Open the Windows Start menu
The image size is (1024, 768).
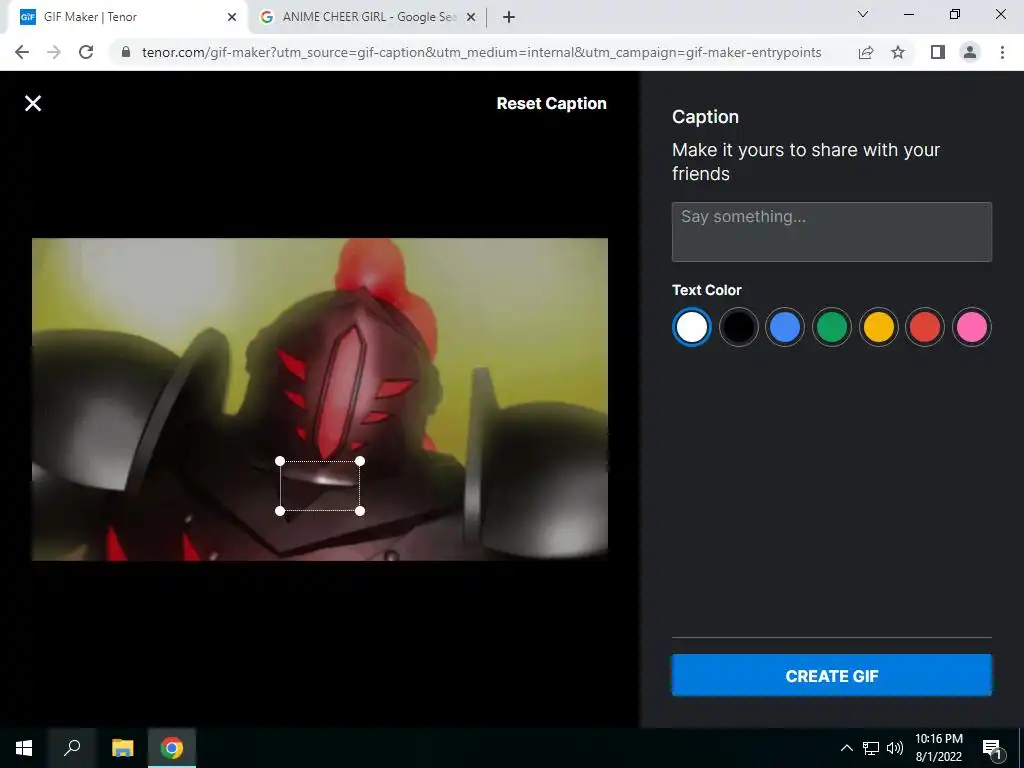pos(24,748)
